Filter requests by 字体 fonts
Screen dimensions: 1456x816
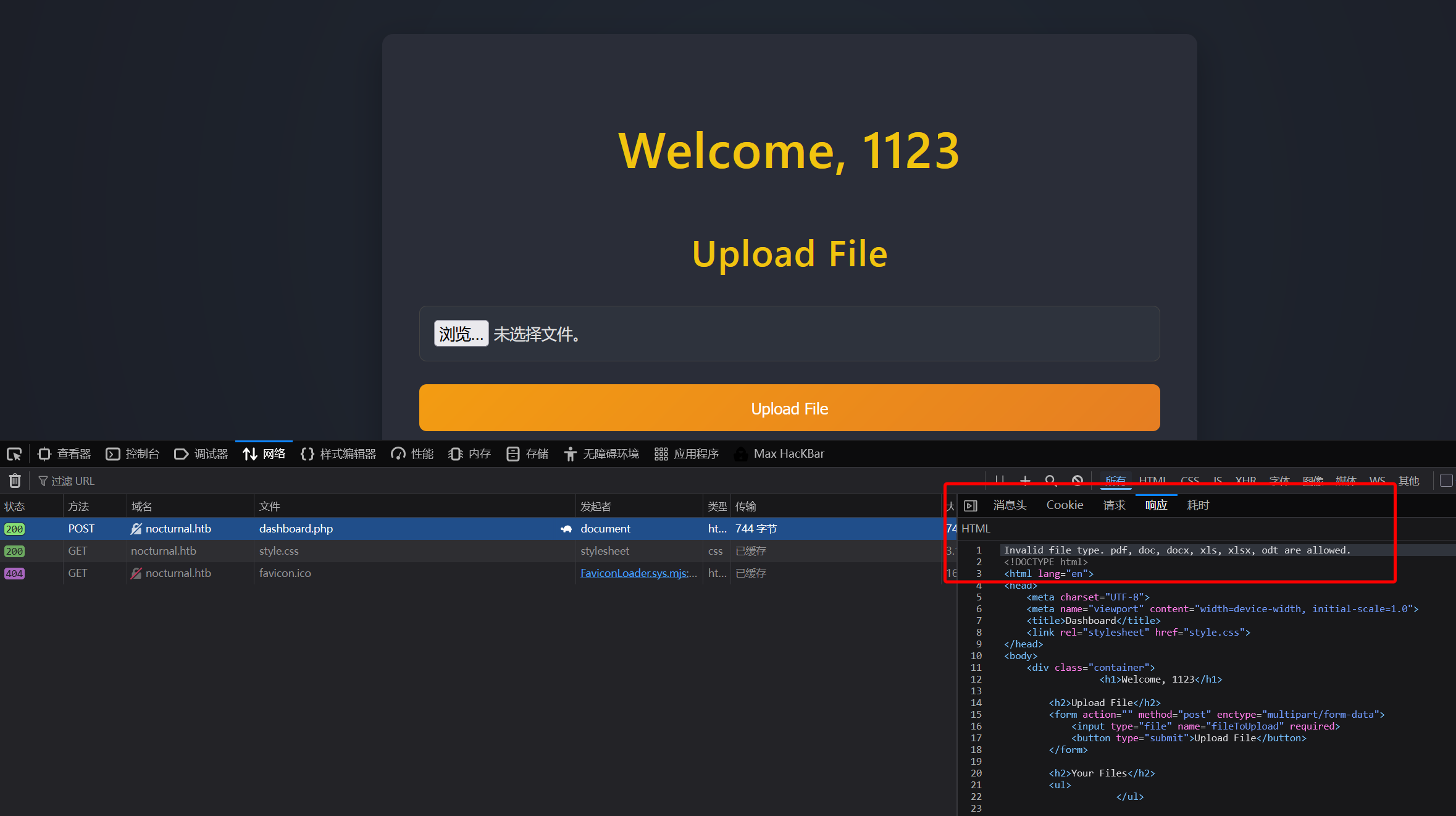coord(1279,481)
